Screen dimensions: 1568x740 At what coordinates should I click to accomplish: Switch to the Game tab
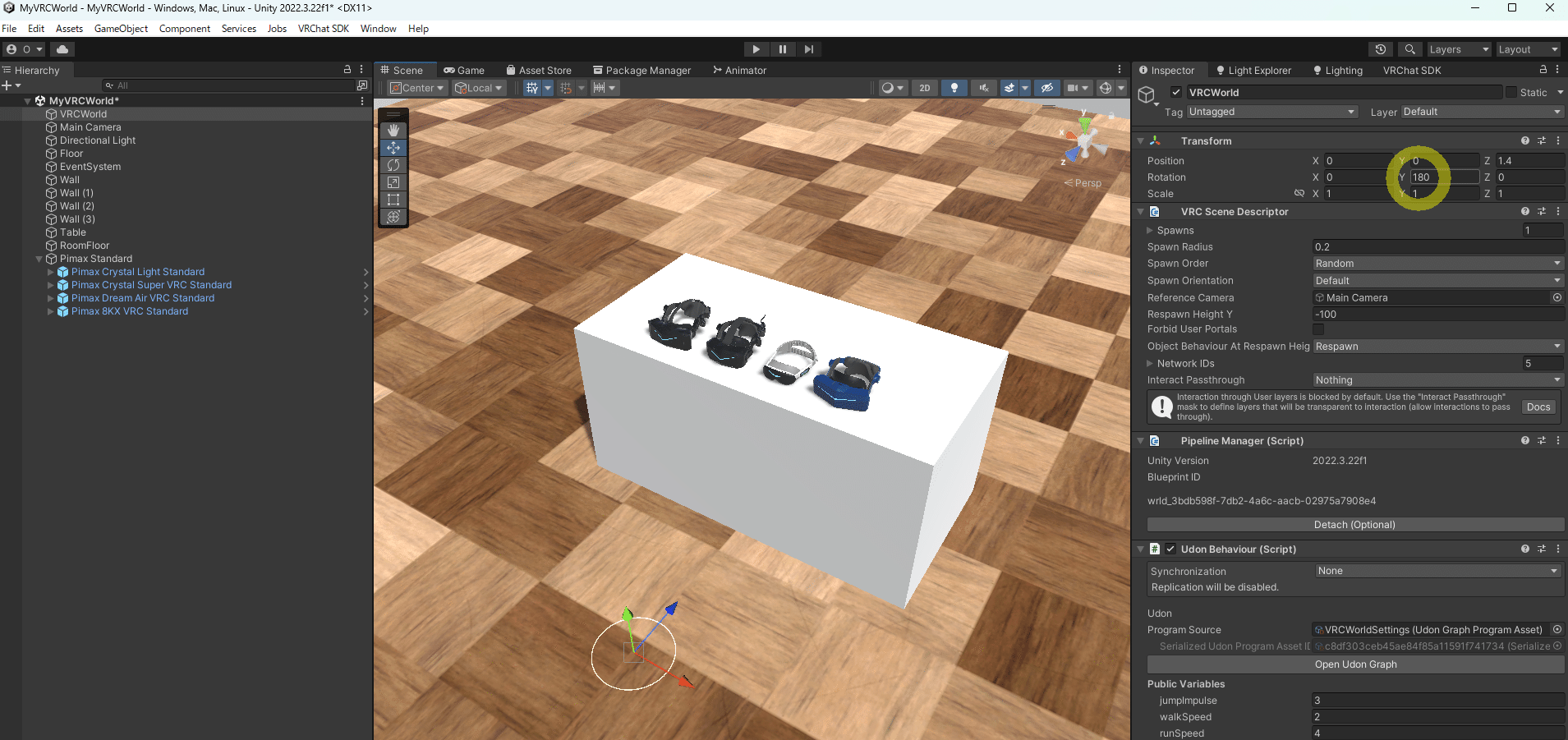[464, 70]
